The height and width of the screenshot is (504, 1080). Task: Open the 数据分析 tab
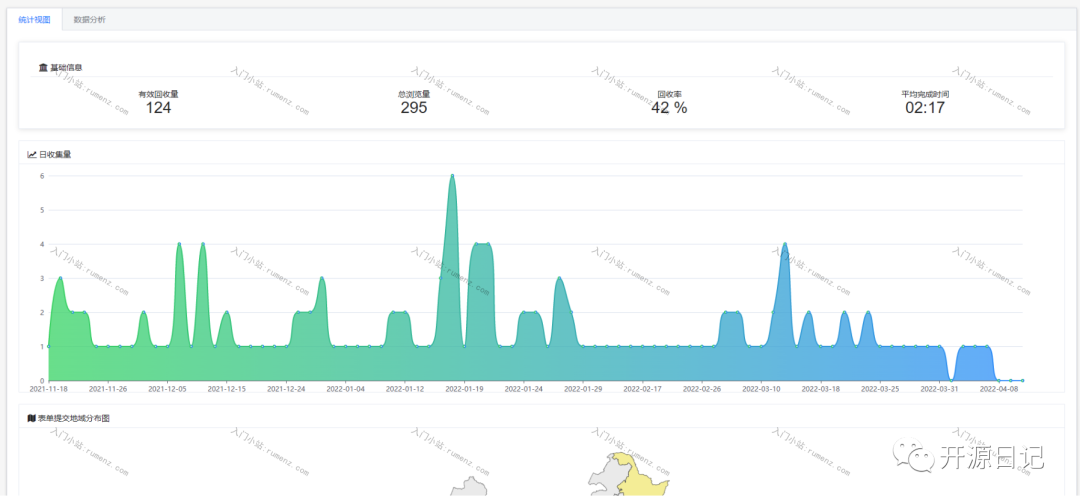coord(90,20)
